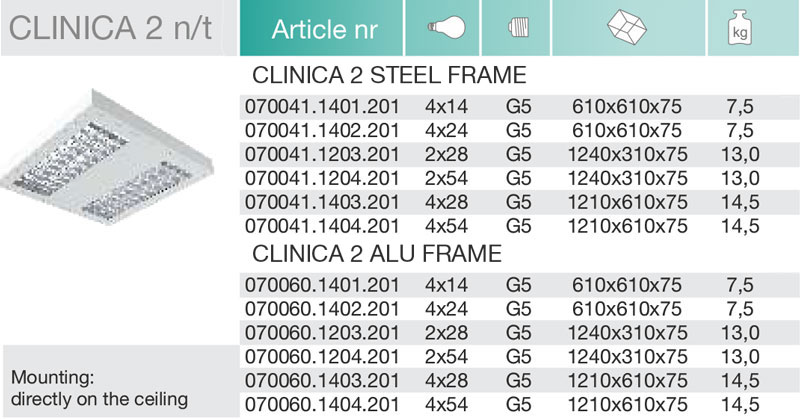800x419 pixels.
Task: Click the CLINICA 2 STEEL FRAME heading
Action: [x=389, y=76]
